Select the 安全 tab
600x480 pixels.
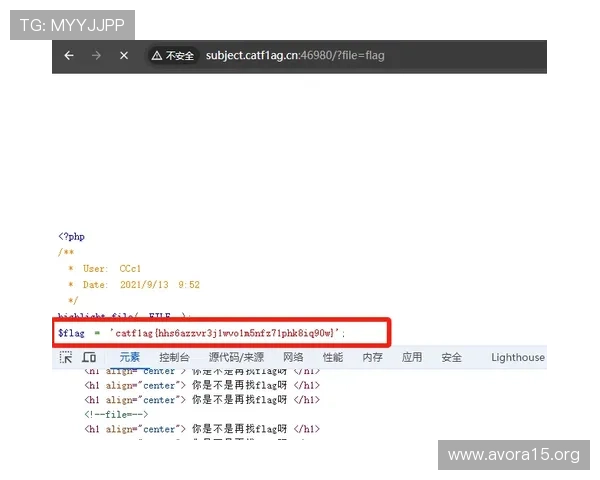point(452,357)
